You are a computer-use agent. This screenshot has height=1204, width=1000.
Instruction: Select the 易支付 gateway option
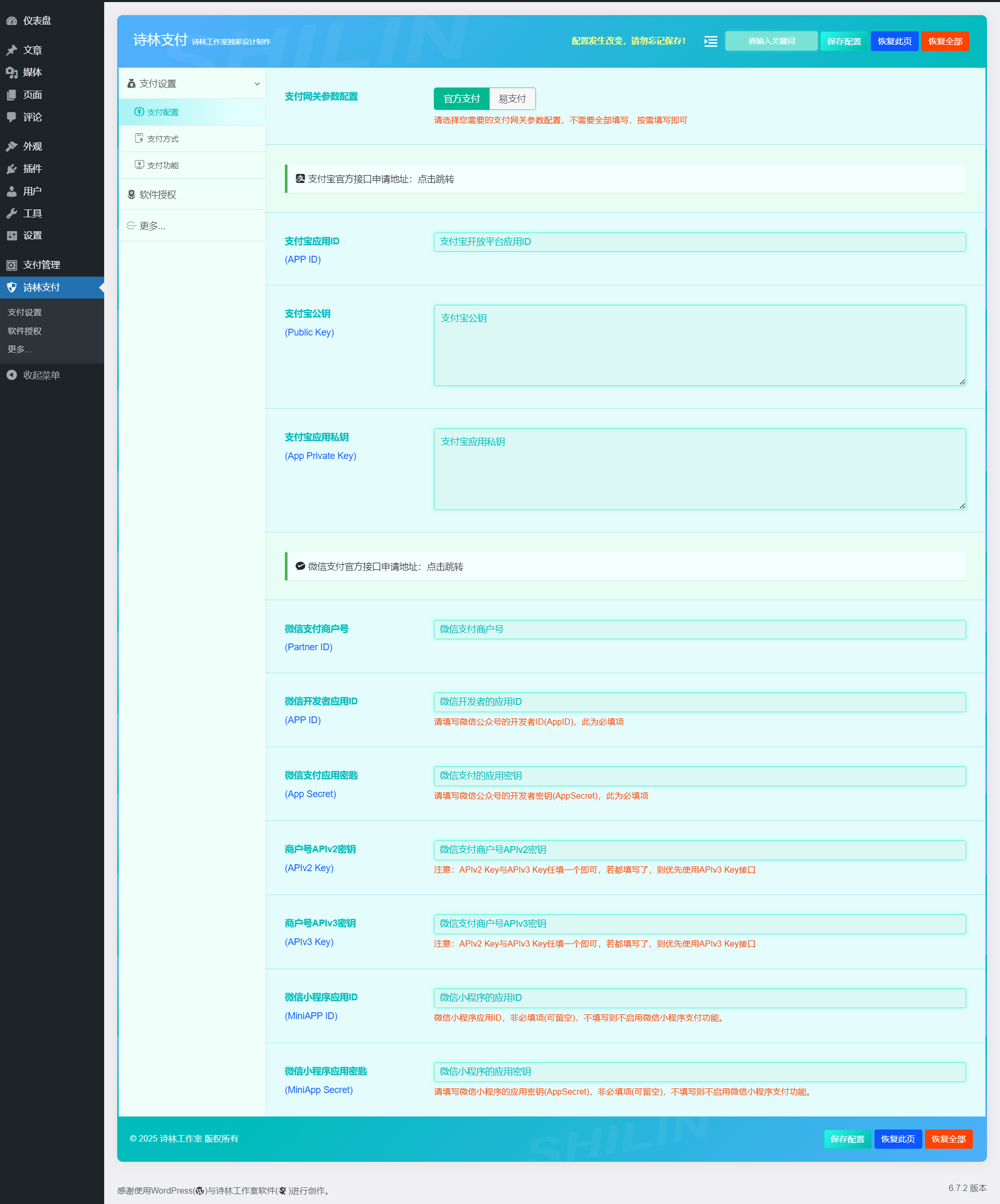coord(512,98)
